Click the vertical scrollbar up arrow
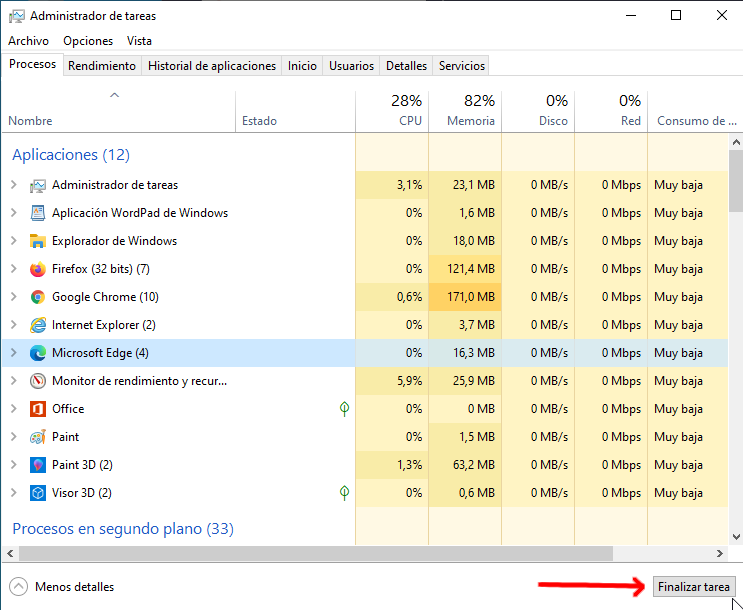The width and height of the screenshot is (743, 610). 736,142
